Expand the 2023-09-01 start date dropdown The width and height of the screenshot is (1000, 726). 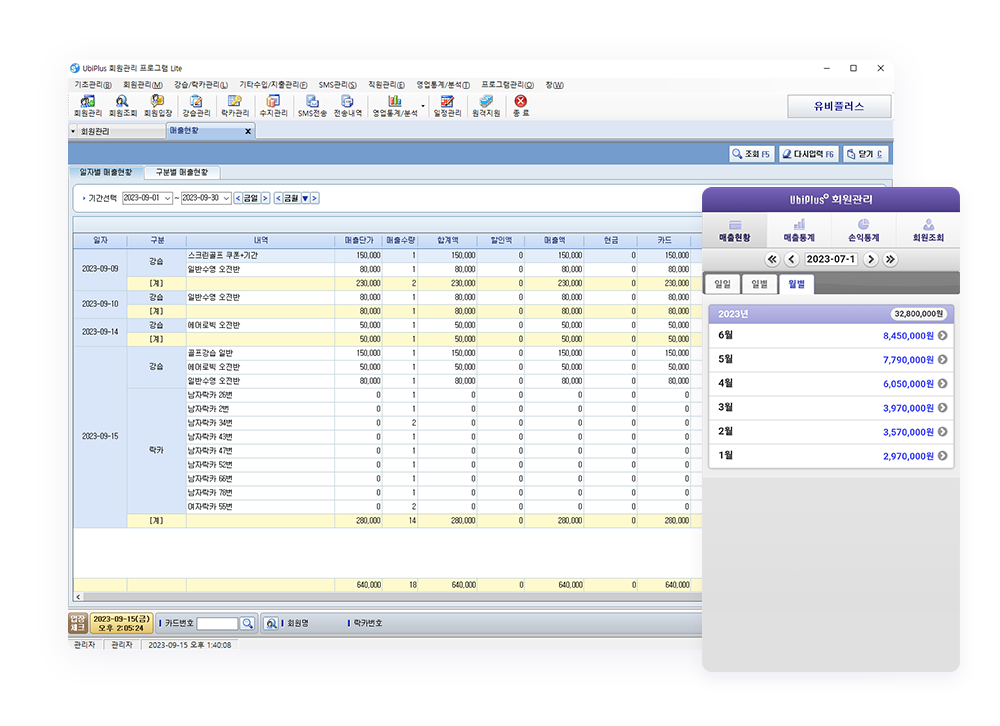tap(167, 198)
